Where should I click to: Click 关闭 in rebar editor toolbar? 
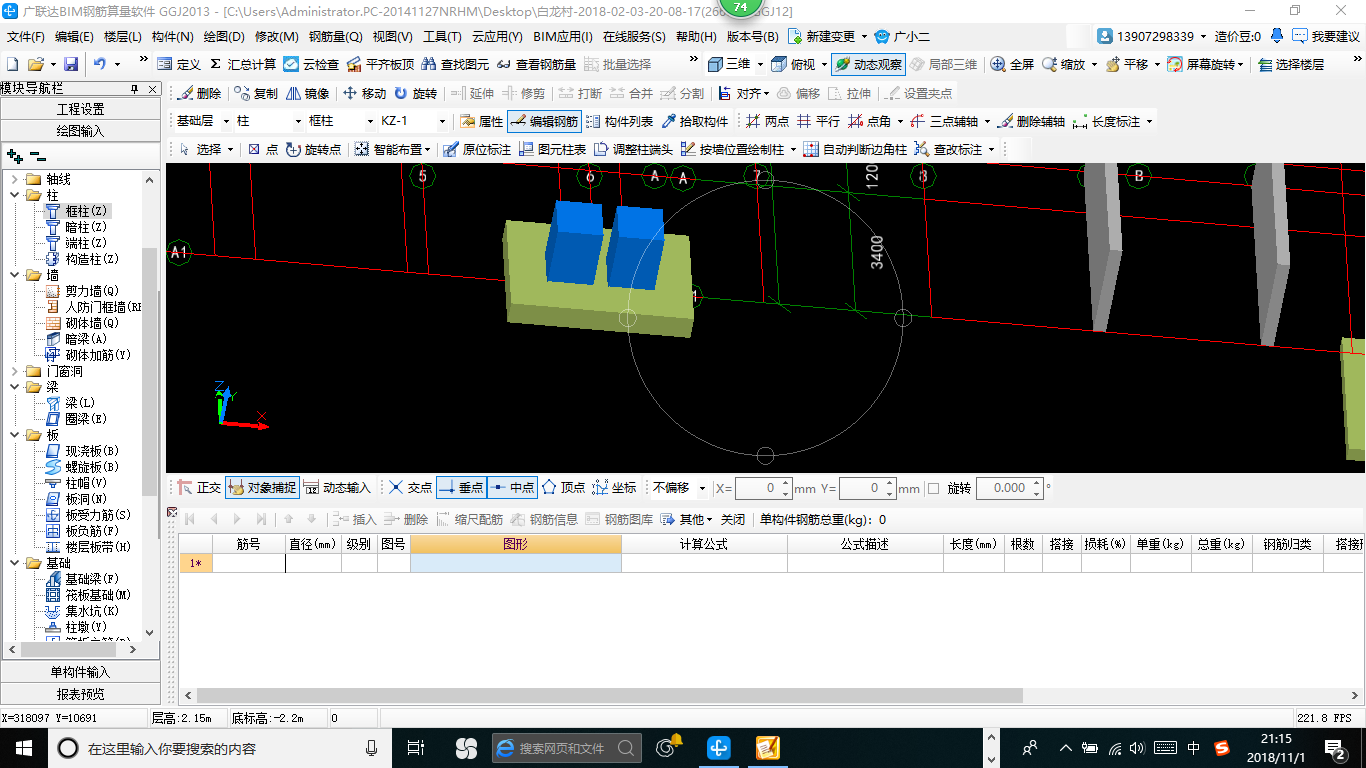click(x=733, y=520)
